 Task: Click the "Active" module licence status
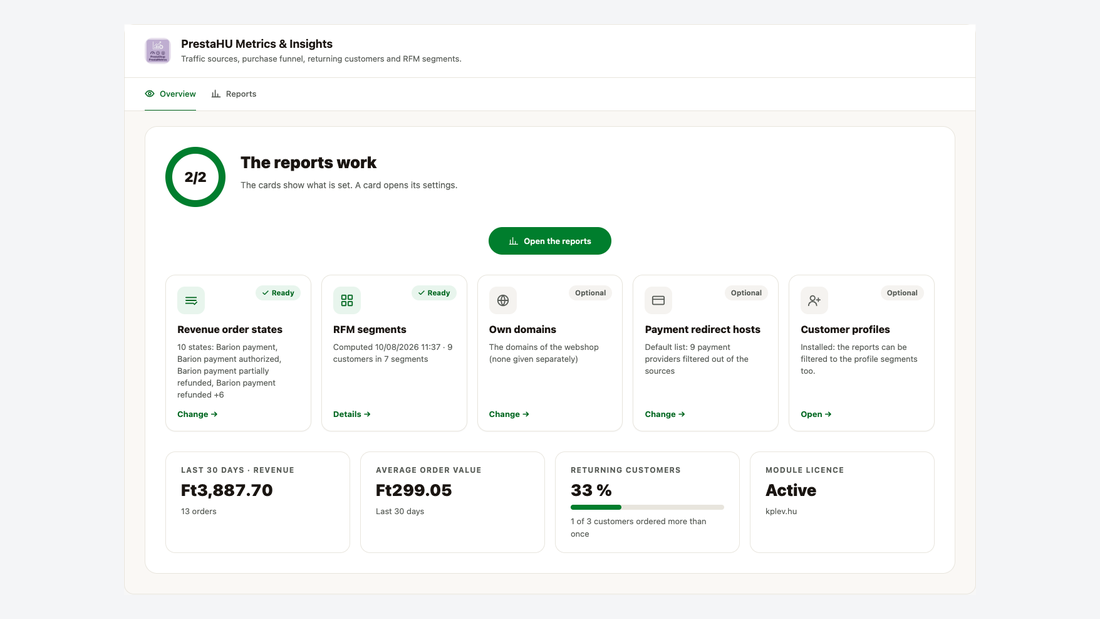point(791,490)
